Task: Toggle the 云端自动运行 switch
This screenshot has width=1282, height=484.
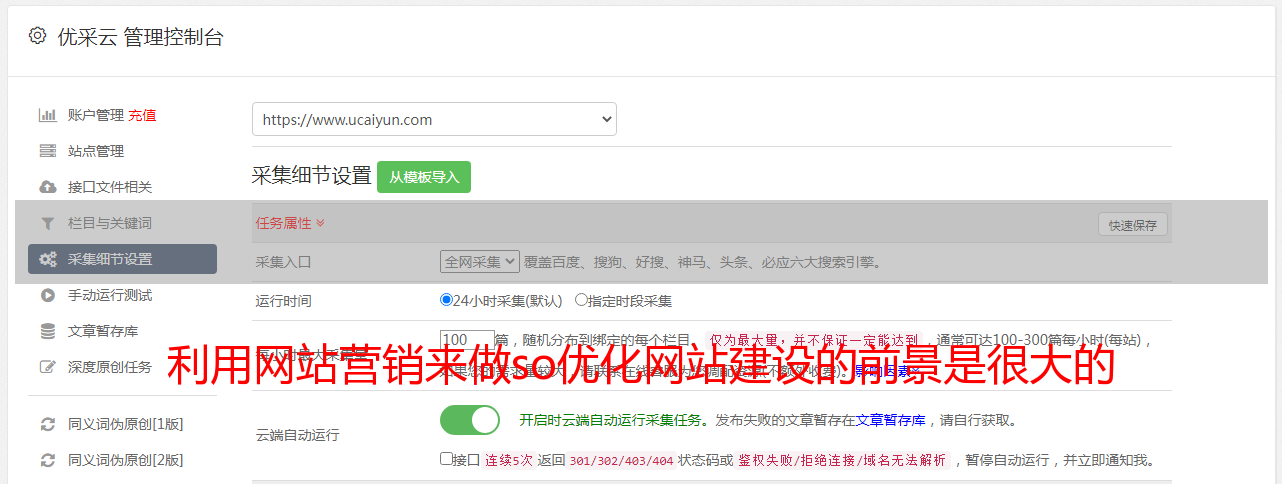Action: point(470,420)
